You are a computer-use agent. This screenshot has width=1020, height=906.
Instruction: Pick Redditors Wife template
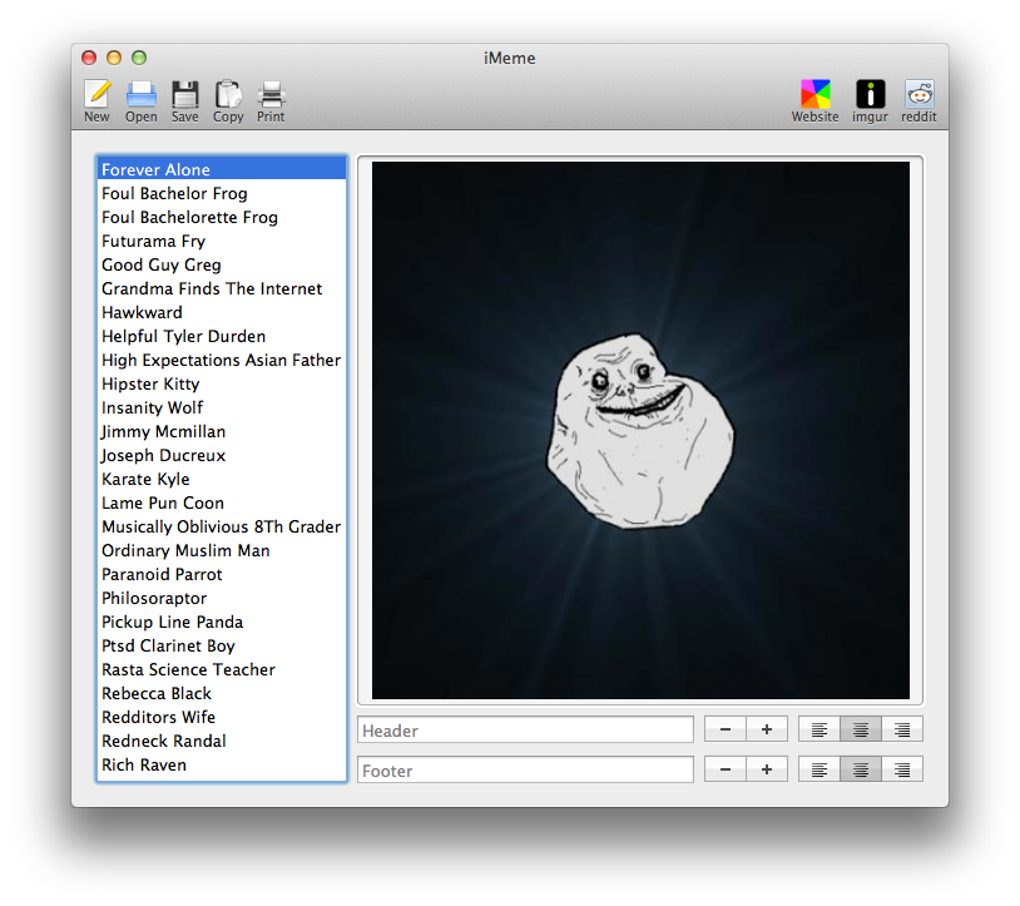[222, 717]
